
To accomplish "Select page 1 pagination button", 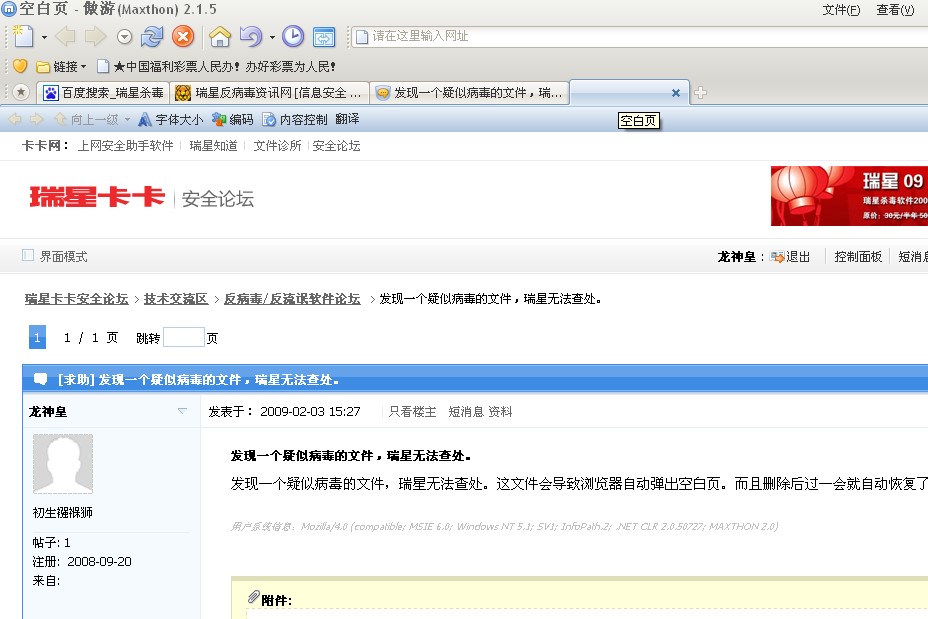I will pyautogui.click(x=37, y=337).
